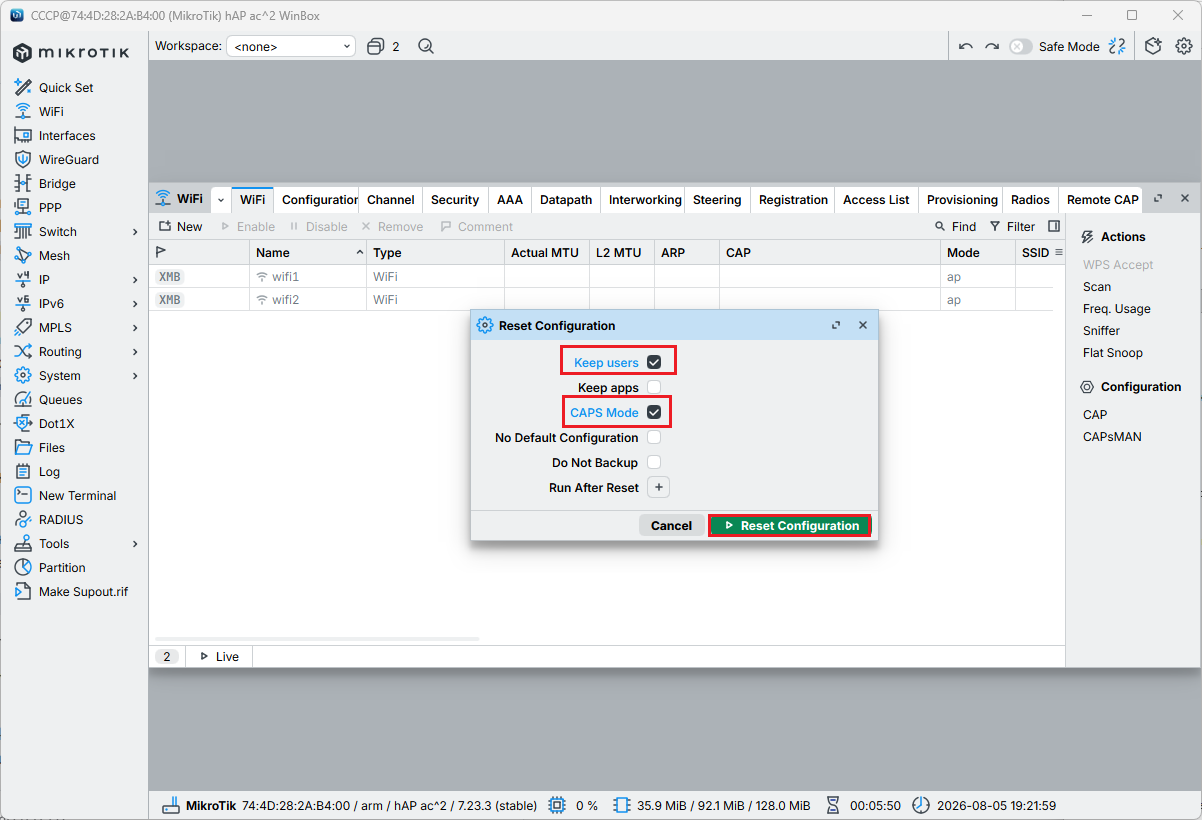The height and width of the screenshot is (820, 1202).
Task: Switch to the Registration tab
Action: tap(793, 199)
